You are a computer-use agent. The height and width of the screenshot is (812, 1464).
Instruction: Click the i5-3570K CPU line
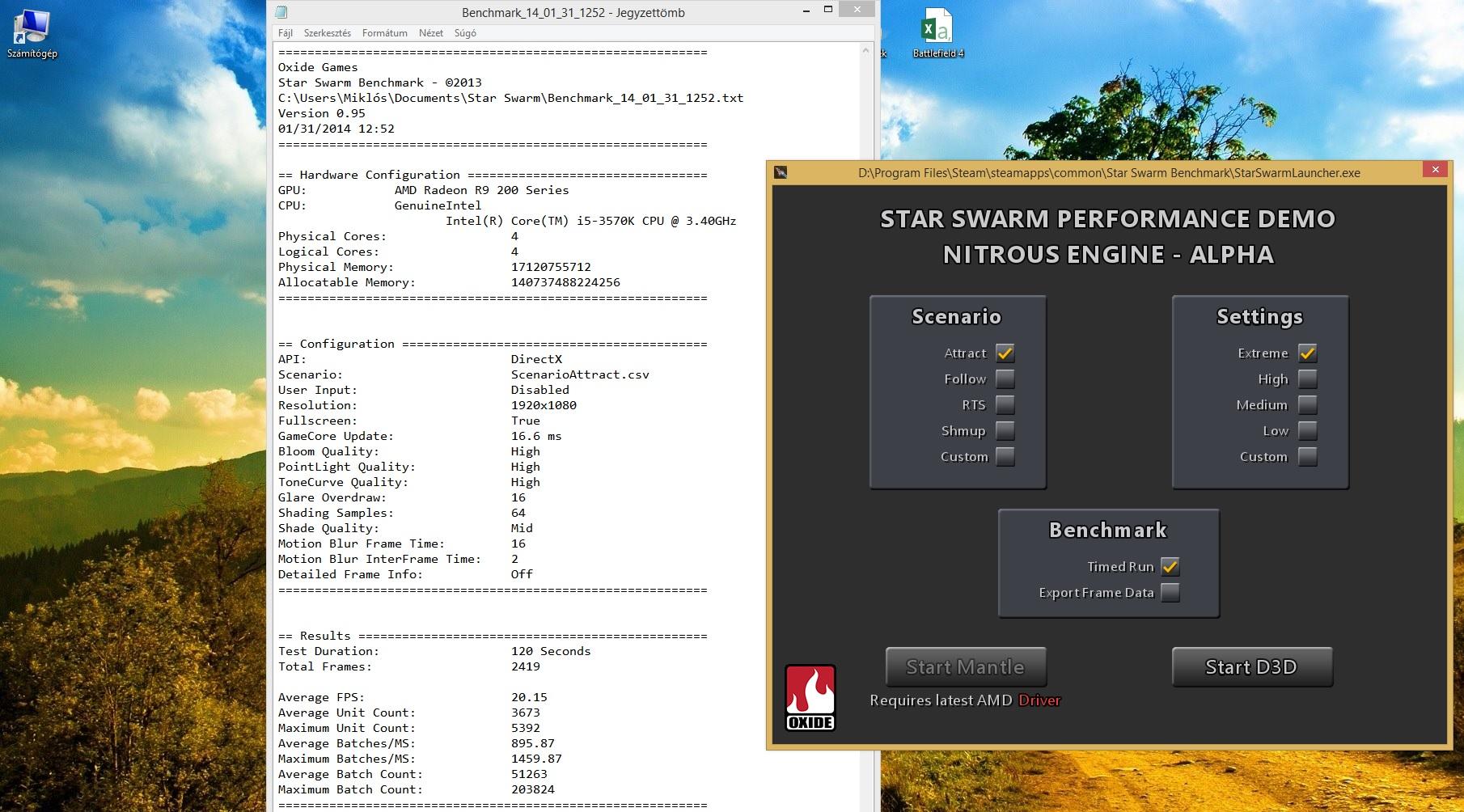(x=591, y=221)
